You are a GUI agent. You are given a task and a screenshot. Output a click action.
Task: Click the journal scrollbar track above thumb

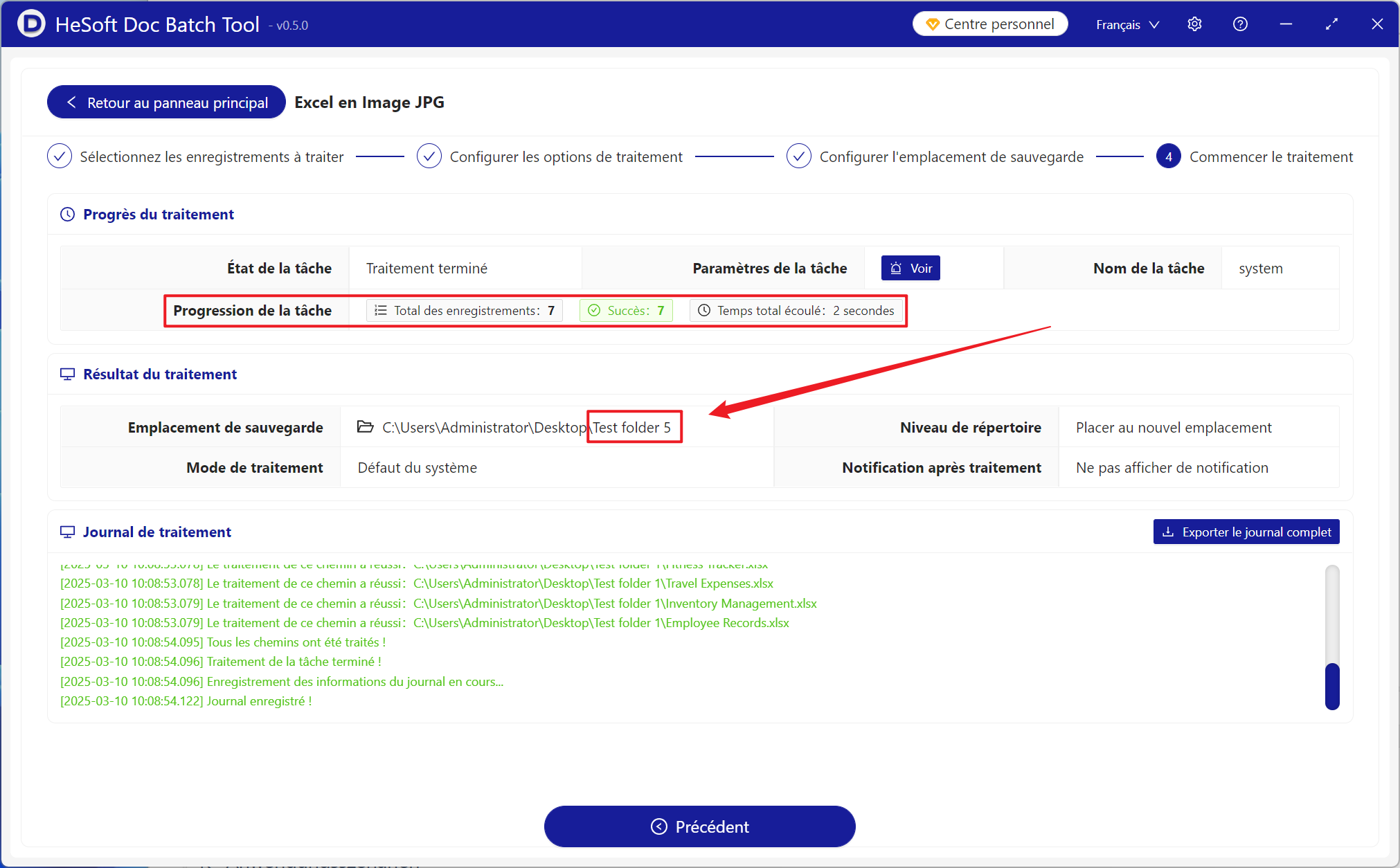pyautogui.click(x=1332, y=614)
